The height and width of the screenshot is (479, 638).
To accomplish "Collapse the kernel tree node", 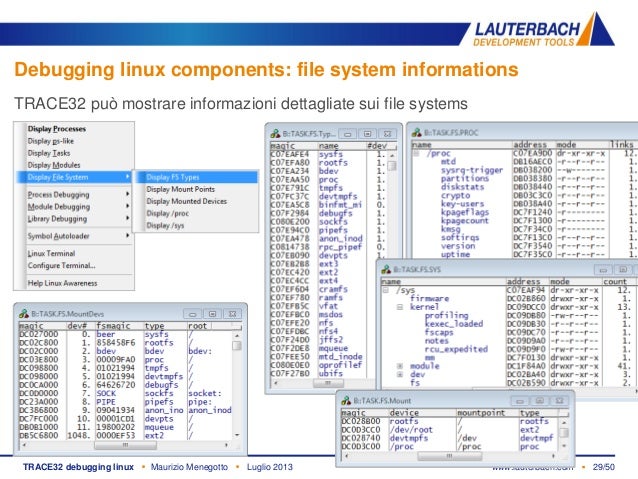I will [x=400, y=307].
